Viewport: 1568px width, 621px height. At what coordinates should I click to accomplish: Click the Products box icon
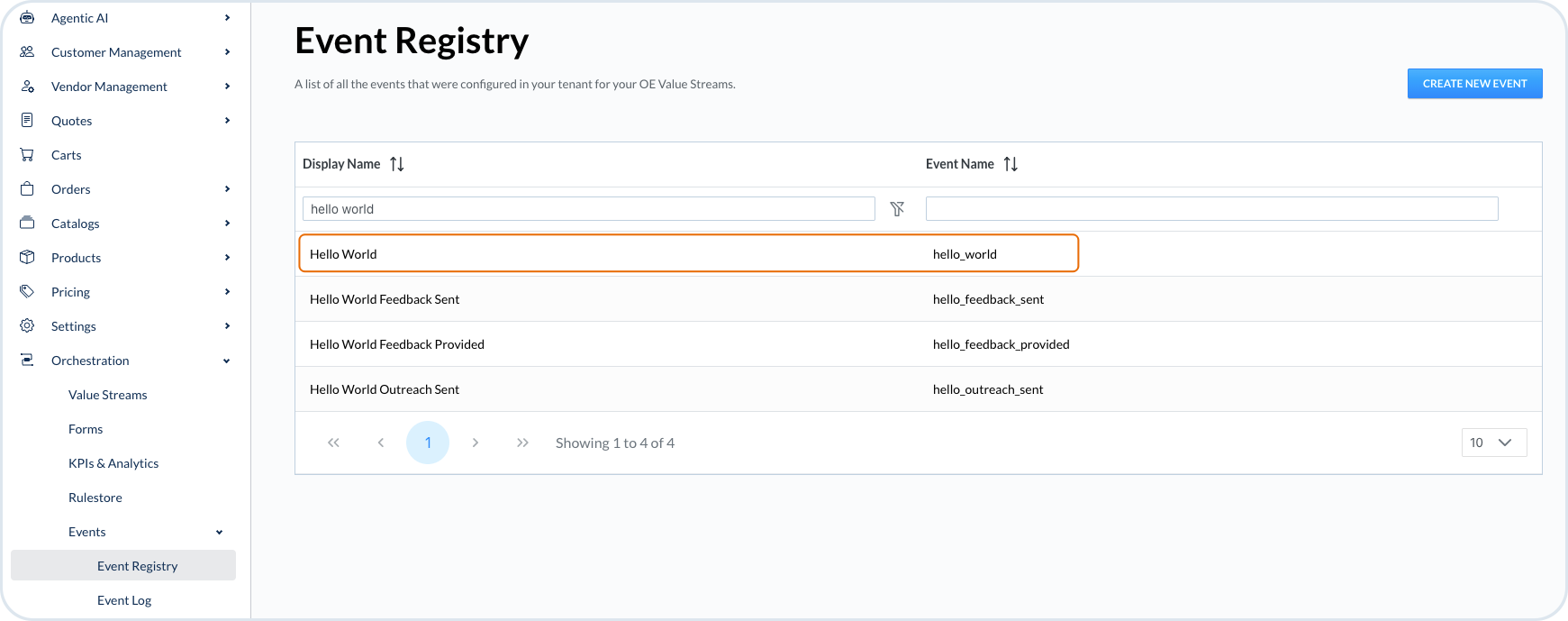click(x=27, y=258)
